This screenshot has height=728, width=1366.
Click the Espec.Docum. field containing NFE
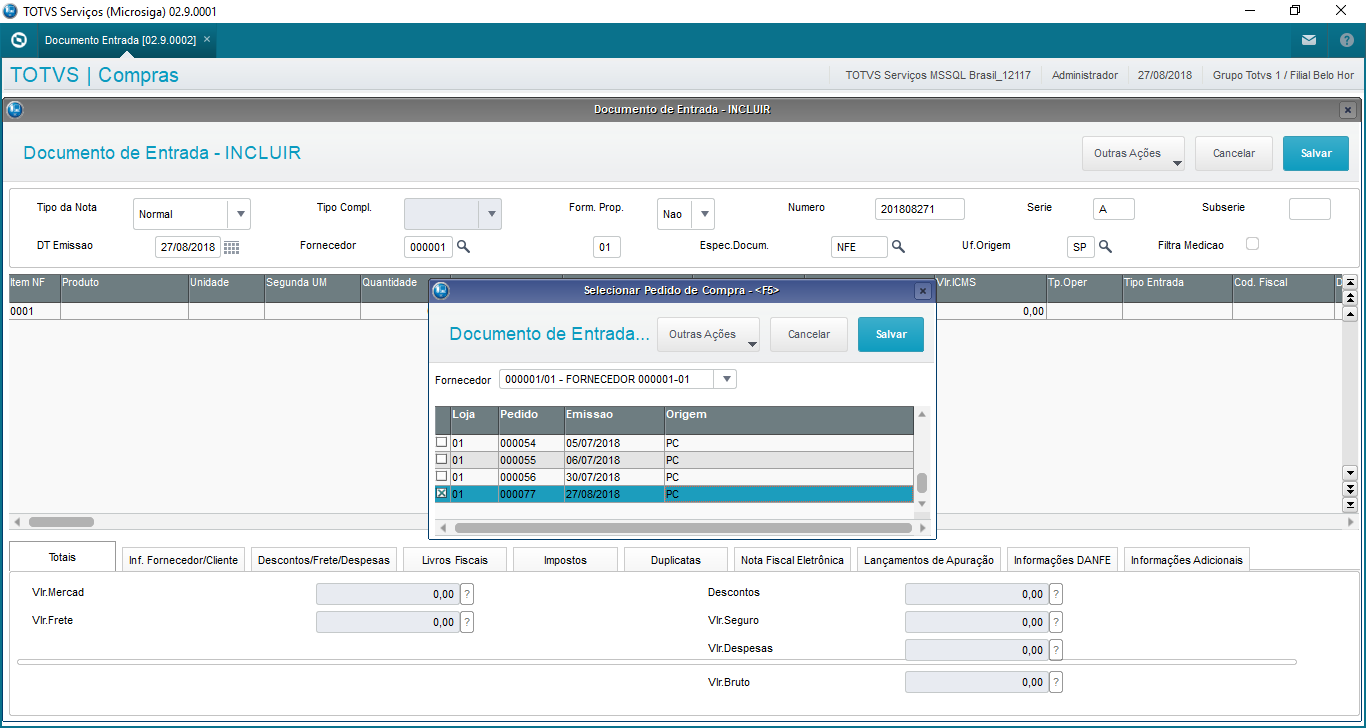[x=859, y=246]
